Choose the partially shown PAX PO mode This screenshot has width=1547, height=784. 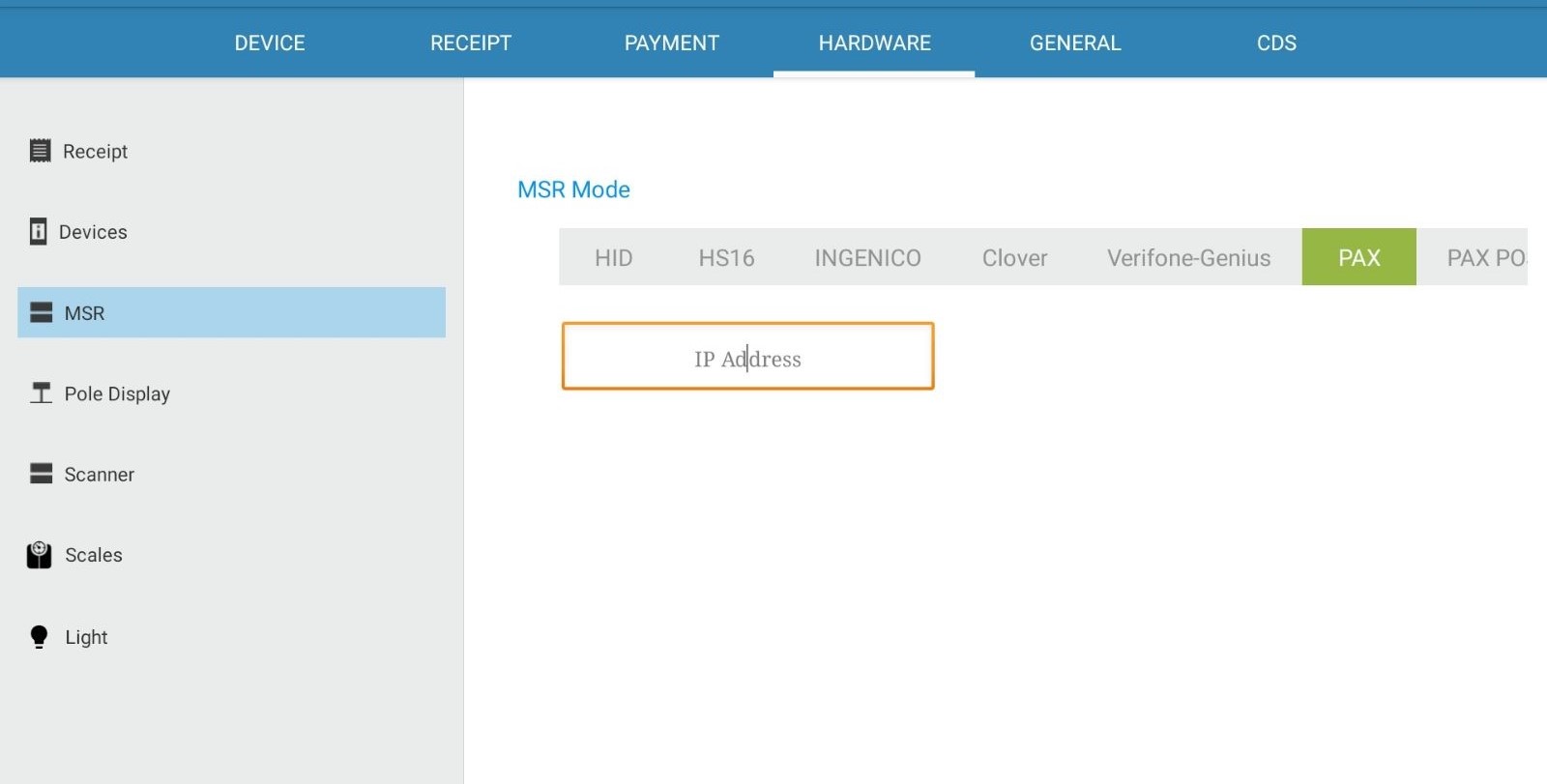pyautogui.click(x=1473, y=257)
